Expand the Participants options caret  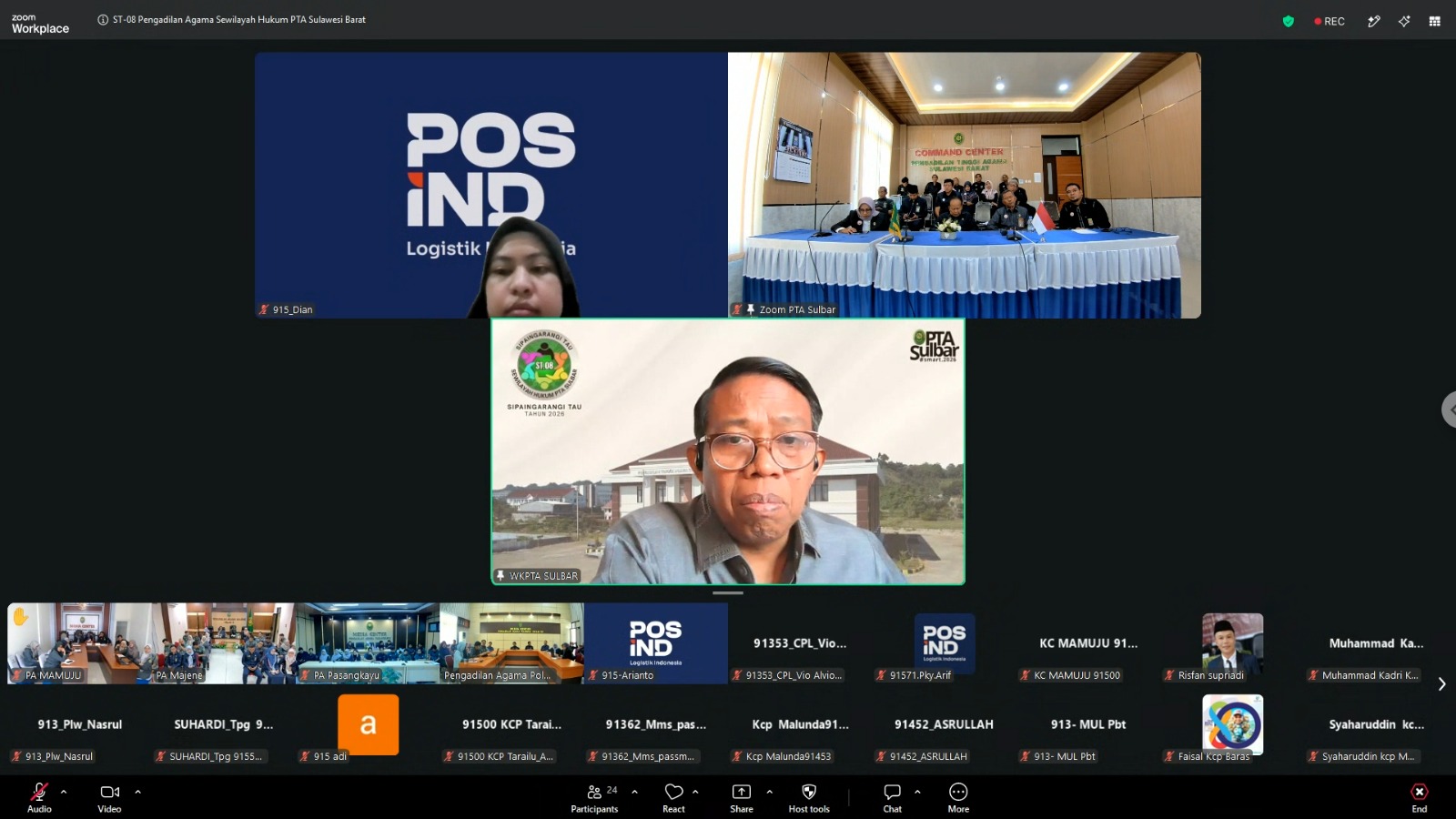pos(634,792)
